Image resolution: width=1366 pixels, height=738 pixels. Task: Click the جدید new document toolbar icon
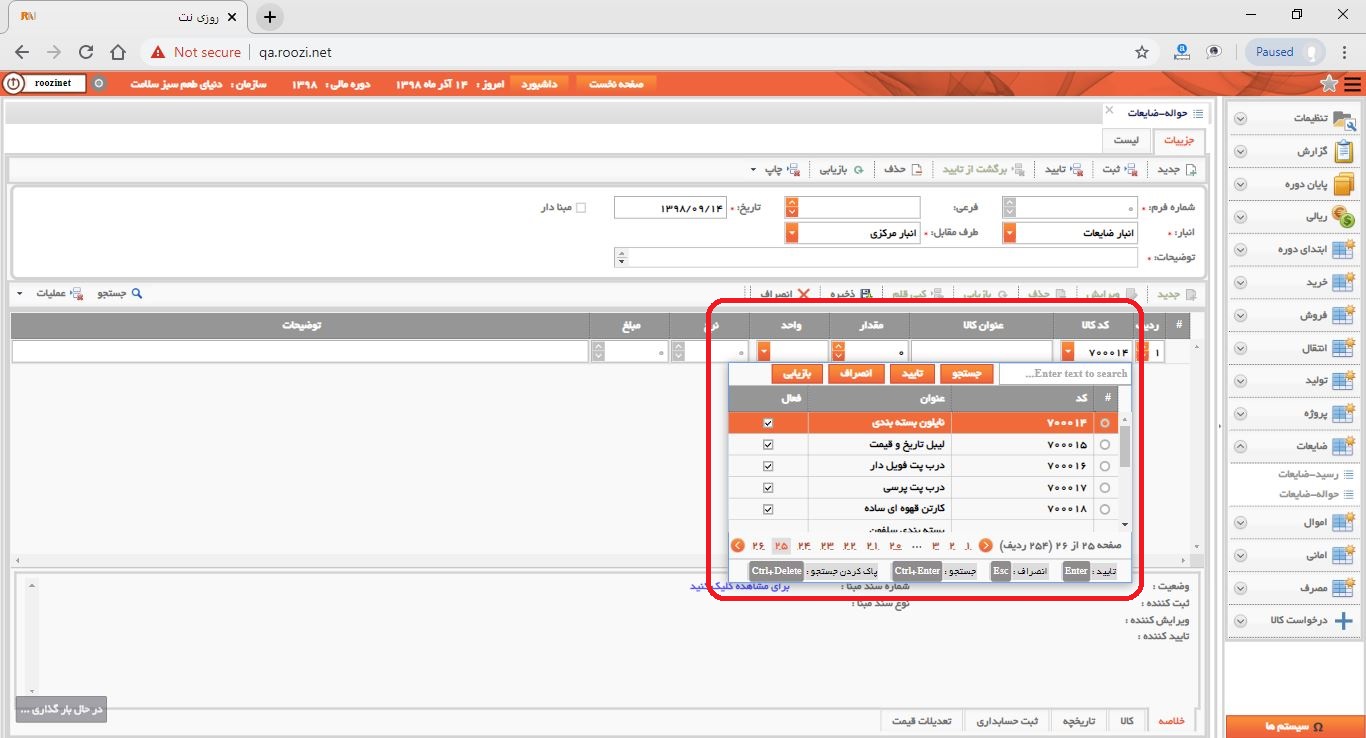[1191, 170]
